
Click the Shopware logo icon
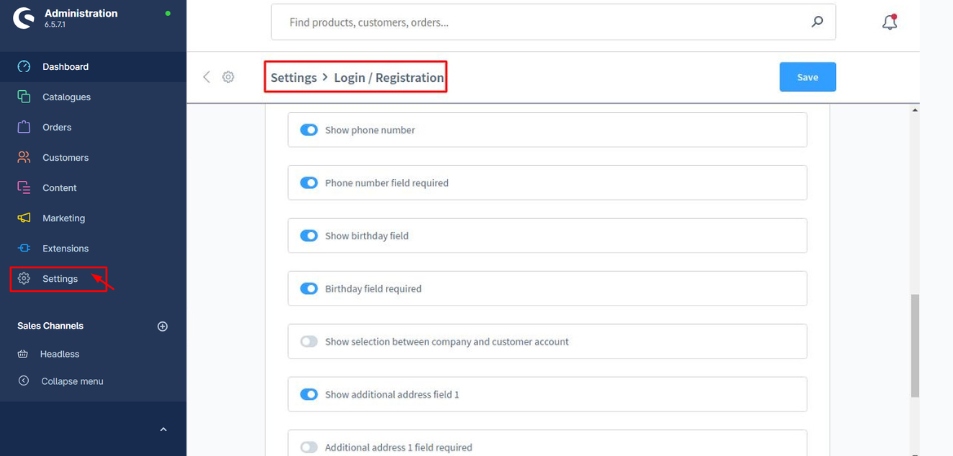click(x=22, y=18)
